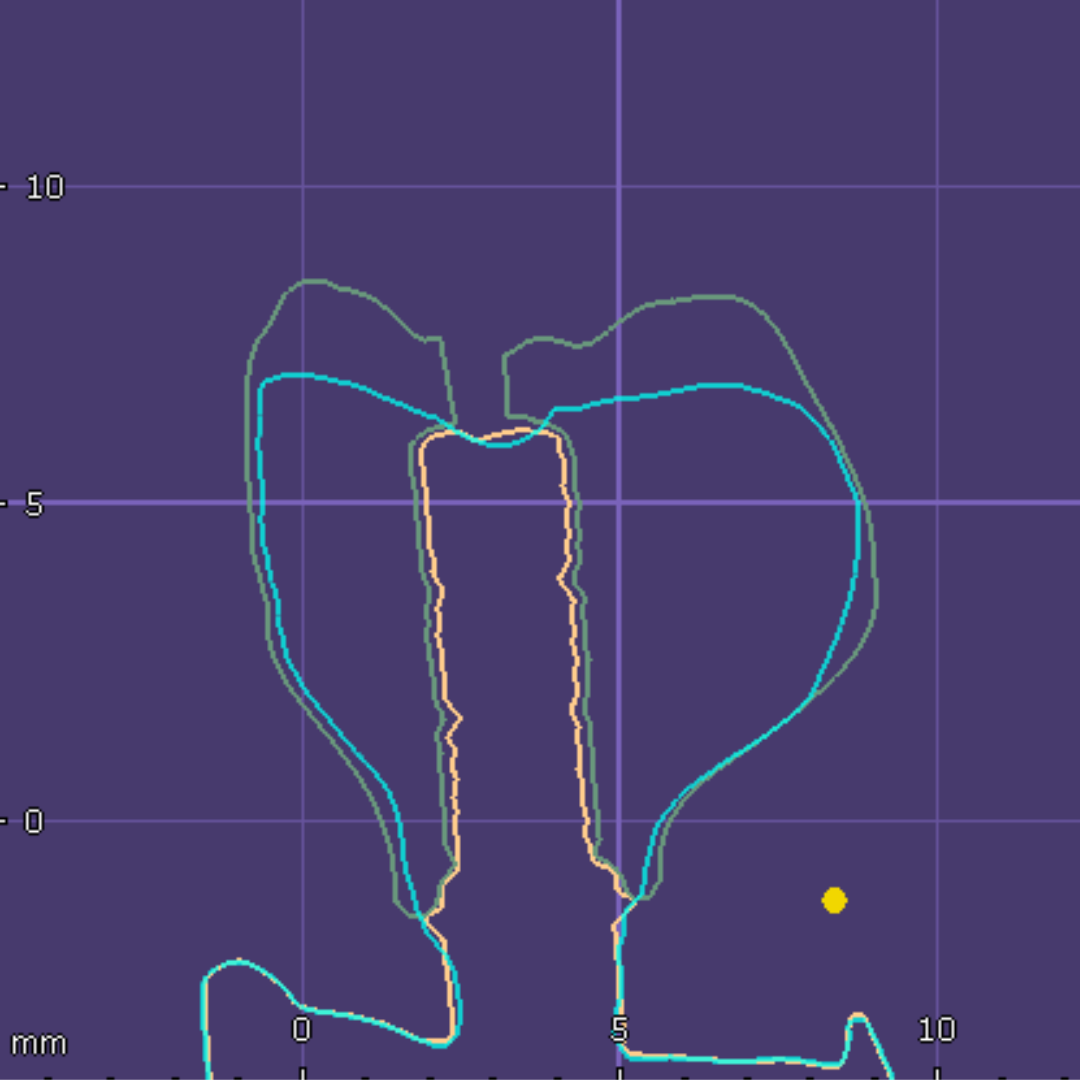Click the horizontal axis label 5
Screen dimensions: 1080x1080
619,1030
